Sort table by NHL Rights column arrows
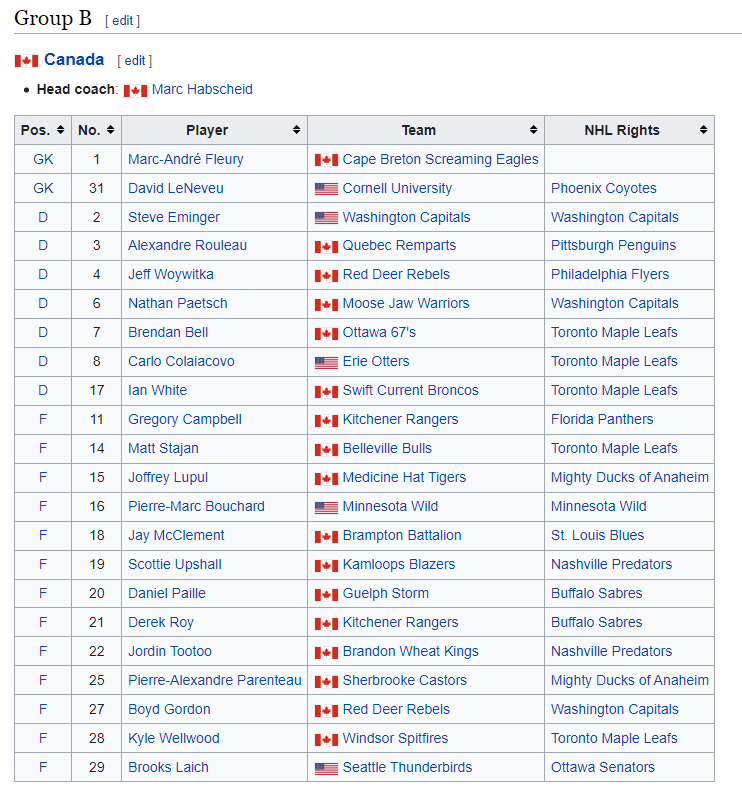This screenshot has width=742, height=793. [x=704, y=130]
